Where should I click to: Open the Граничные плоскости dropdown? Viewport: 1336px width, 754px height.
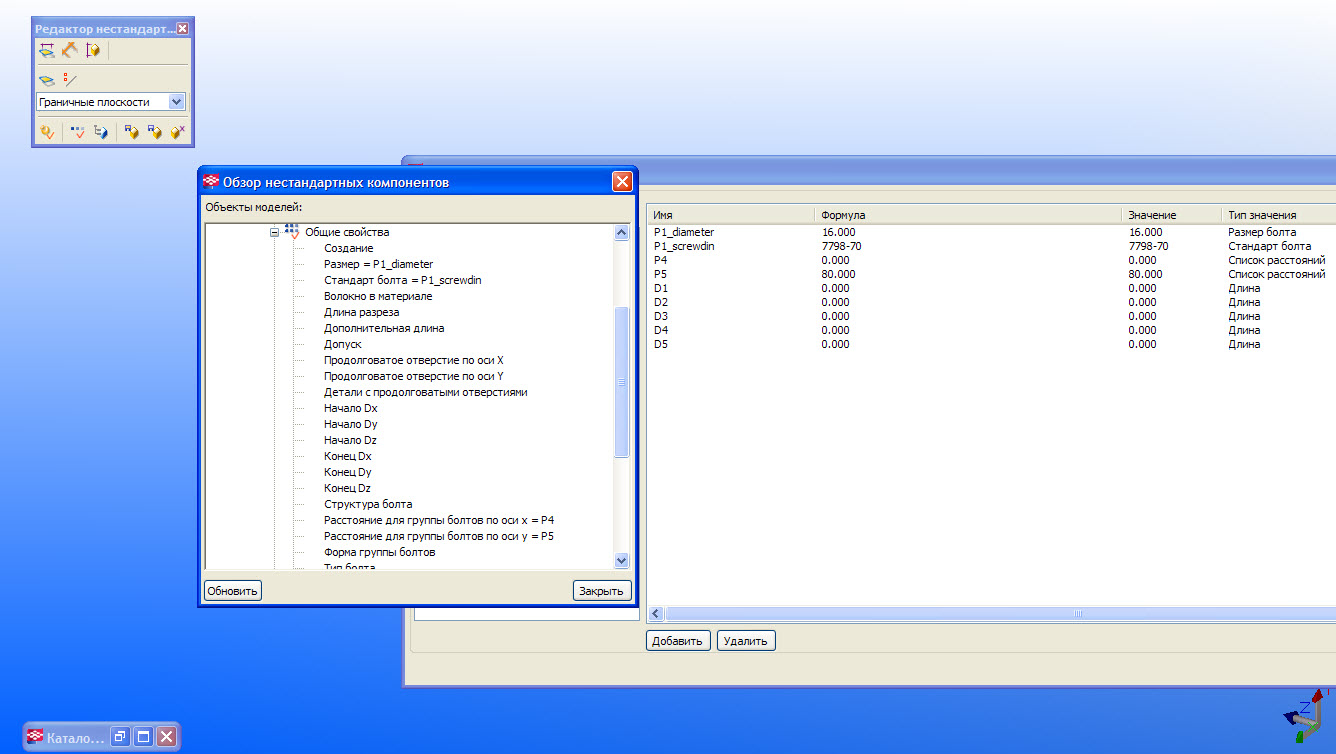pos(177,102)
